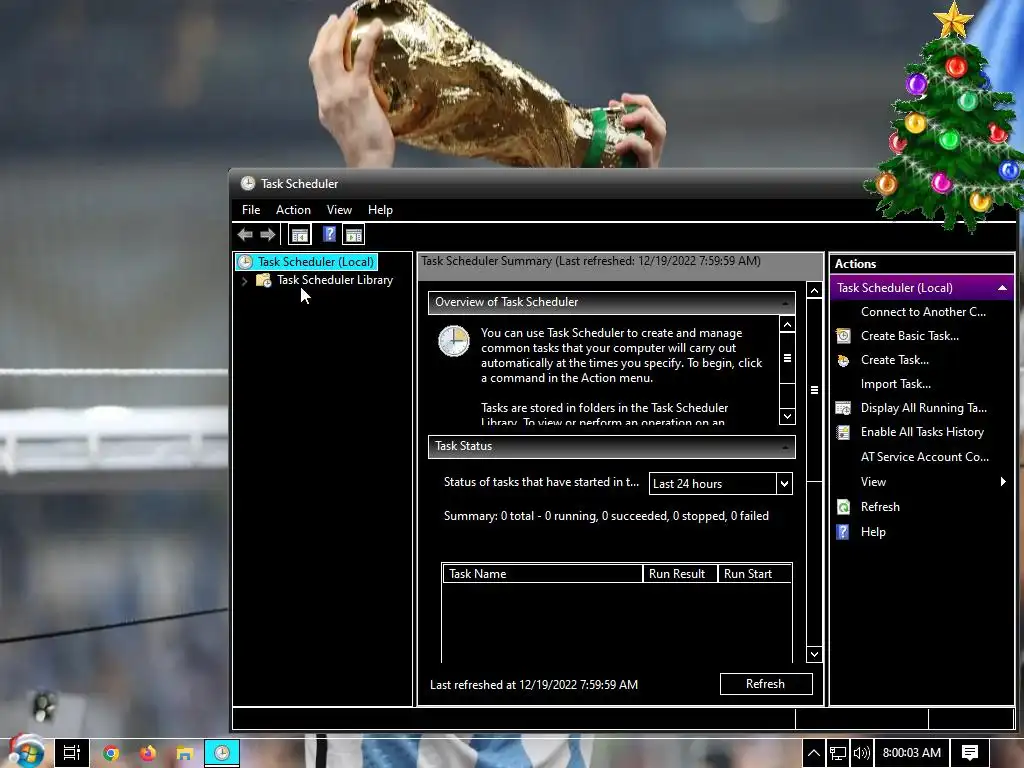
Task: Collapse the Overview of Task Scheduler section
Action: pyautogui.click(x=786, y=302)
